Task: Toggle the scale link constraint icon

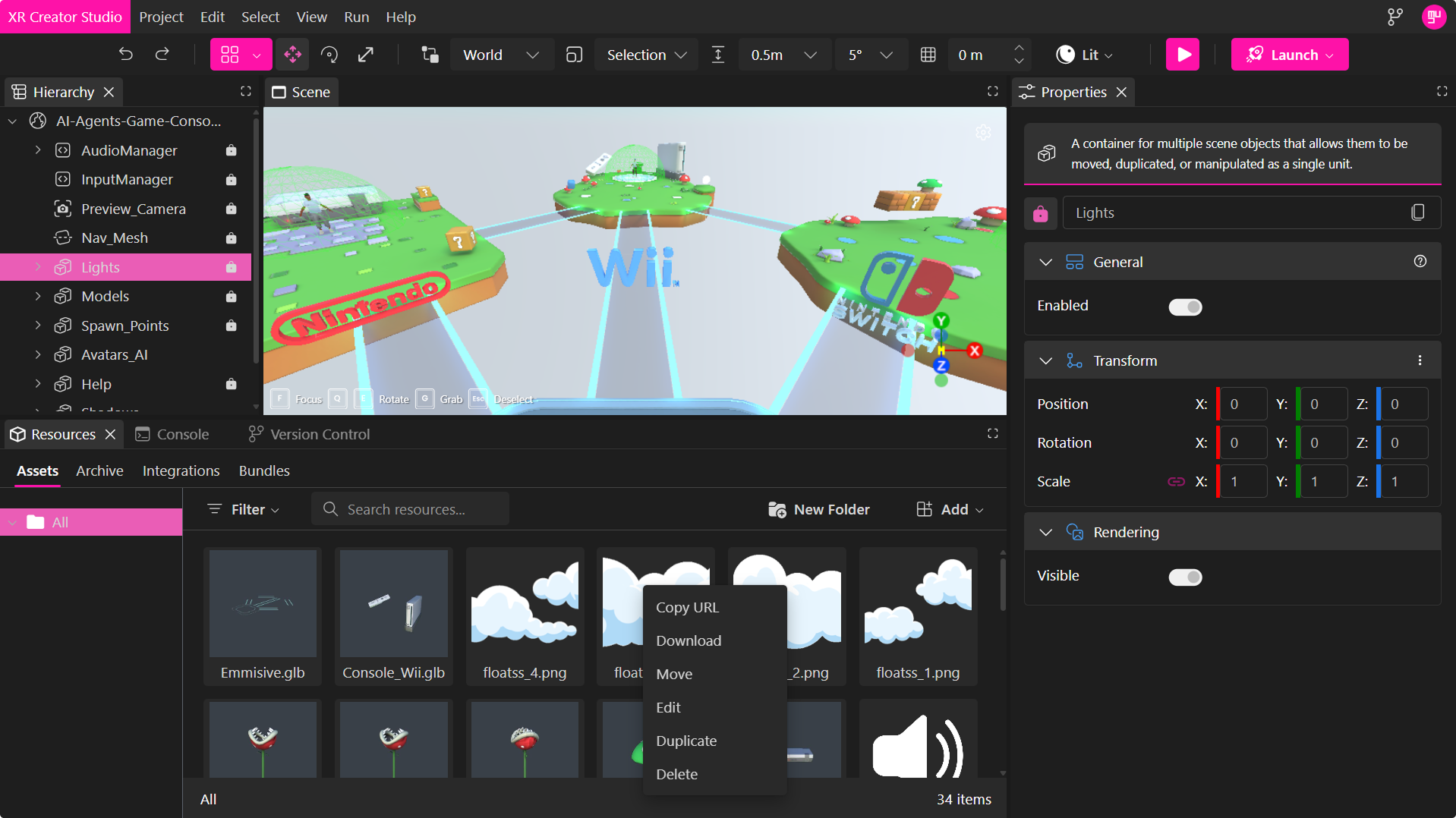Action: tap(1176, 481)
